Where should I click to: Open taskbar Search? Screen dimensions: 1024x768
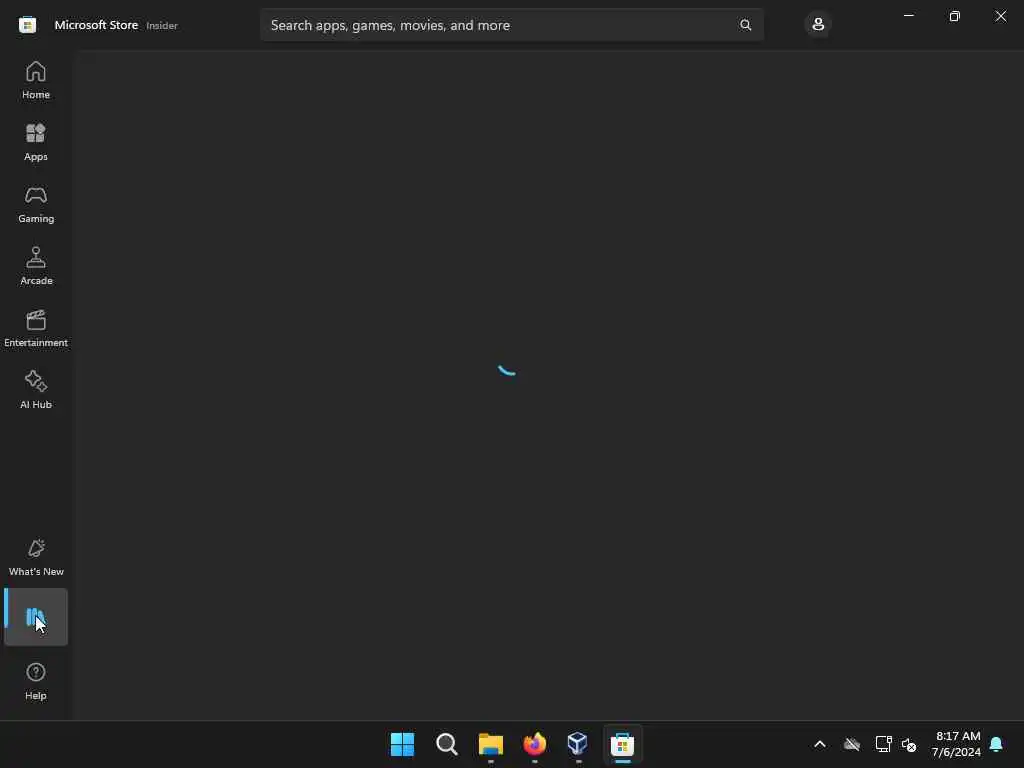(447, 744)
